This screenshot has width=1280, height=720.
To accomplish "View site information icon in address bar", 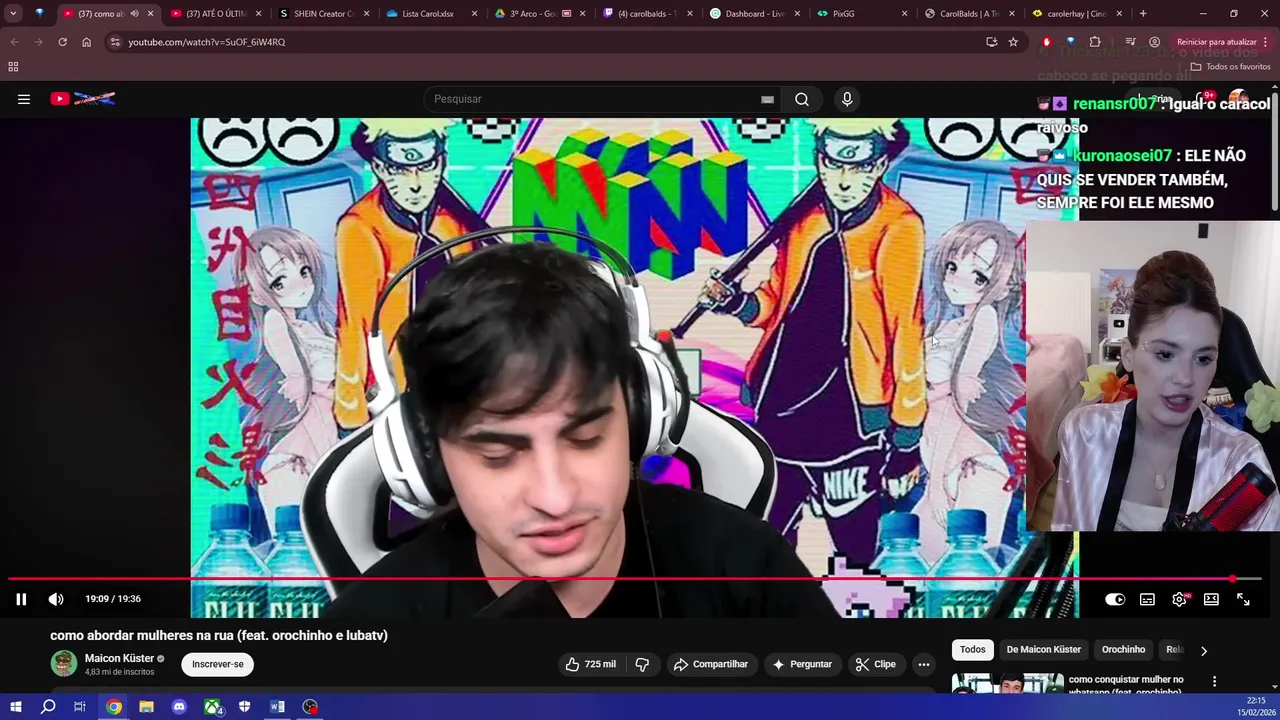I will pos(115,42).
